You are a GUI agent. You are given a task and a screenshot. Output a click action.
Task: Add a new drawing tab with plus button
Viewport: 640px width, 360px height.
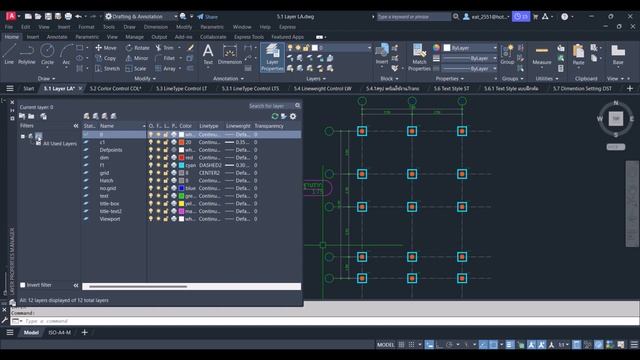630,89
